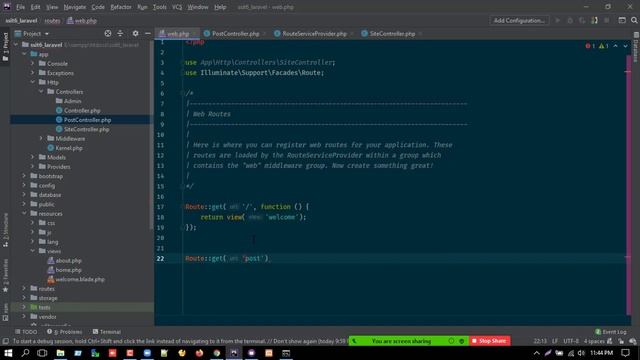The image size is (640, 360).
Task: Click routes breadcrumb in navigation bar
Action: click(52, 20)
